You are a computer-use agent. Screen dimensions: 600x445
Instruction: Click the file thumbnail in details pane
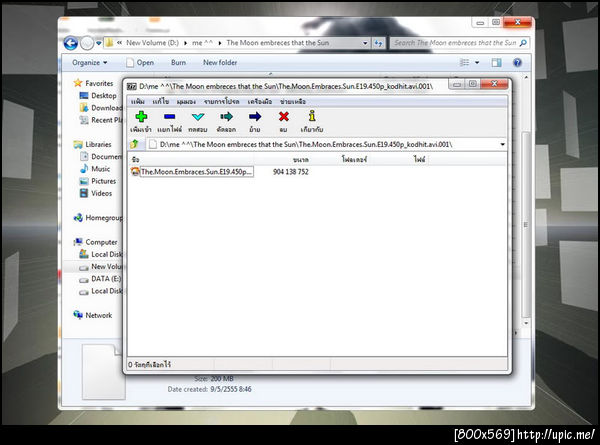(103, 372)
